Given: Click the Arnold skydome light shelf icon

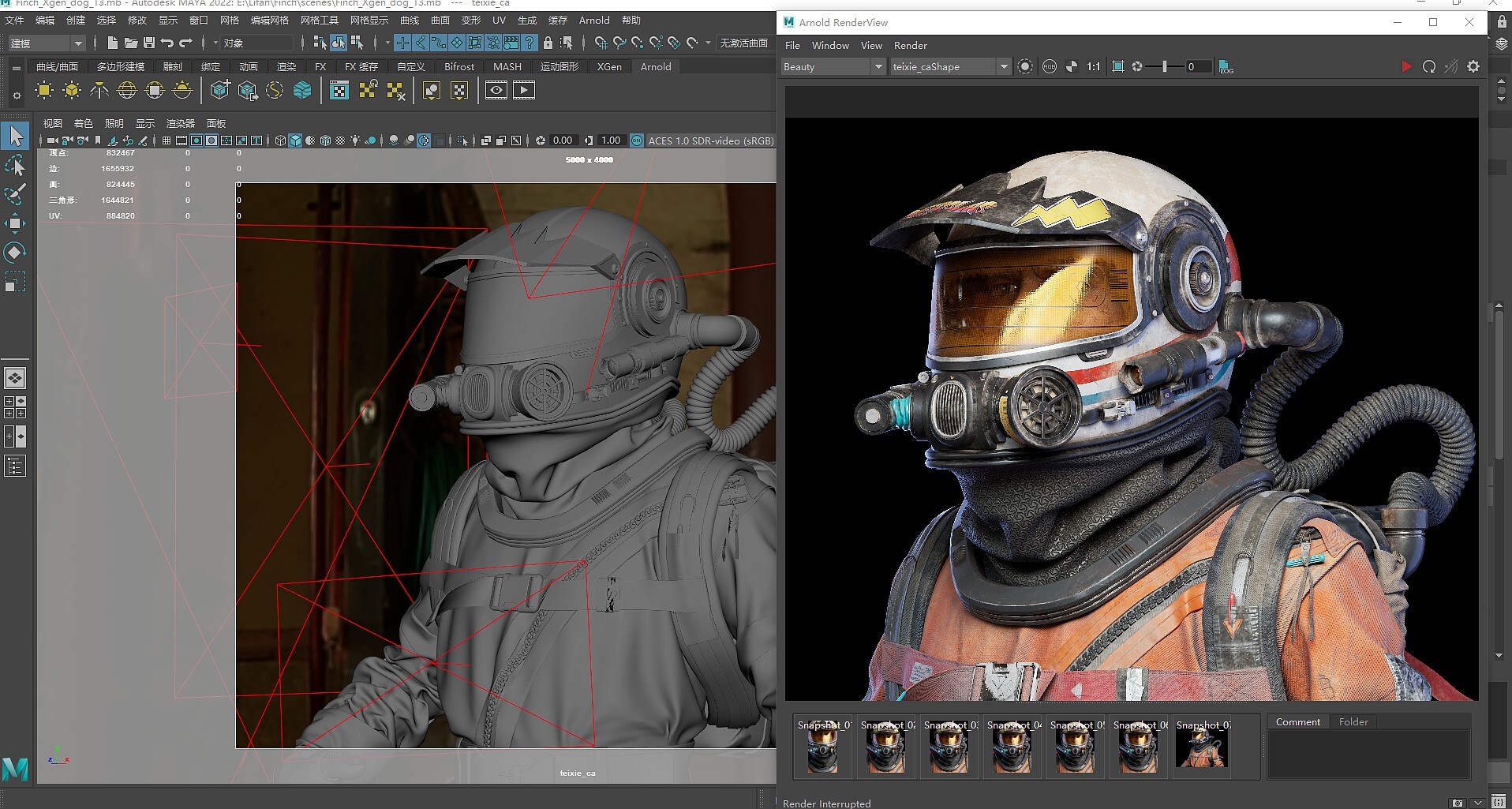Looking at the screenshot, I should click(x=126, y=91).
